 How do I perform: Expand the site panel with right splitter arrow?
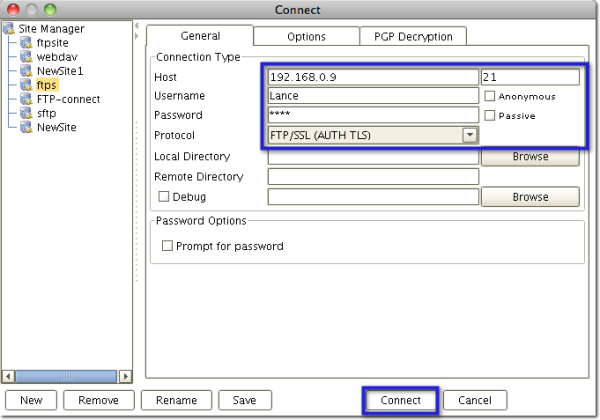click(137, 36)
